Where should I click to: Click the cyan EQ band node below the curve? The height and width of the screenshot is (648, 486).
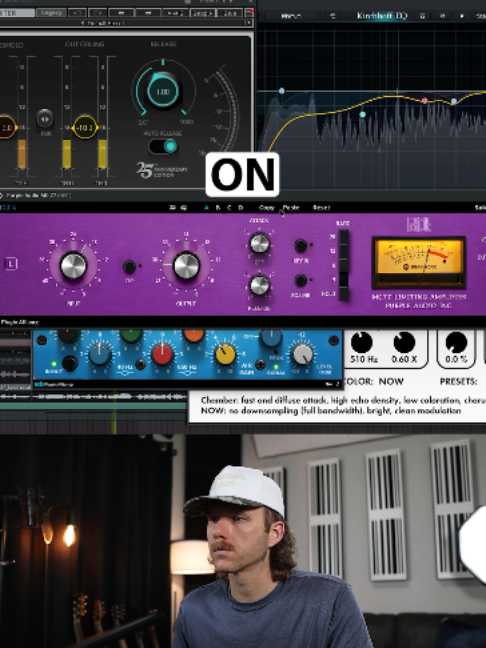362,114
